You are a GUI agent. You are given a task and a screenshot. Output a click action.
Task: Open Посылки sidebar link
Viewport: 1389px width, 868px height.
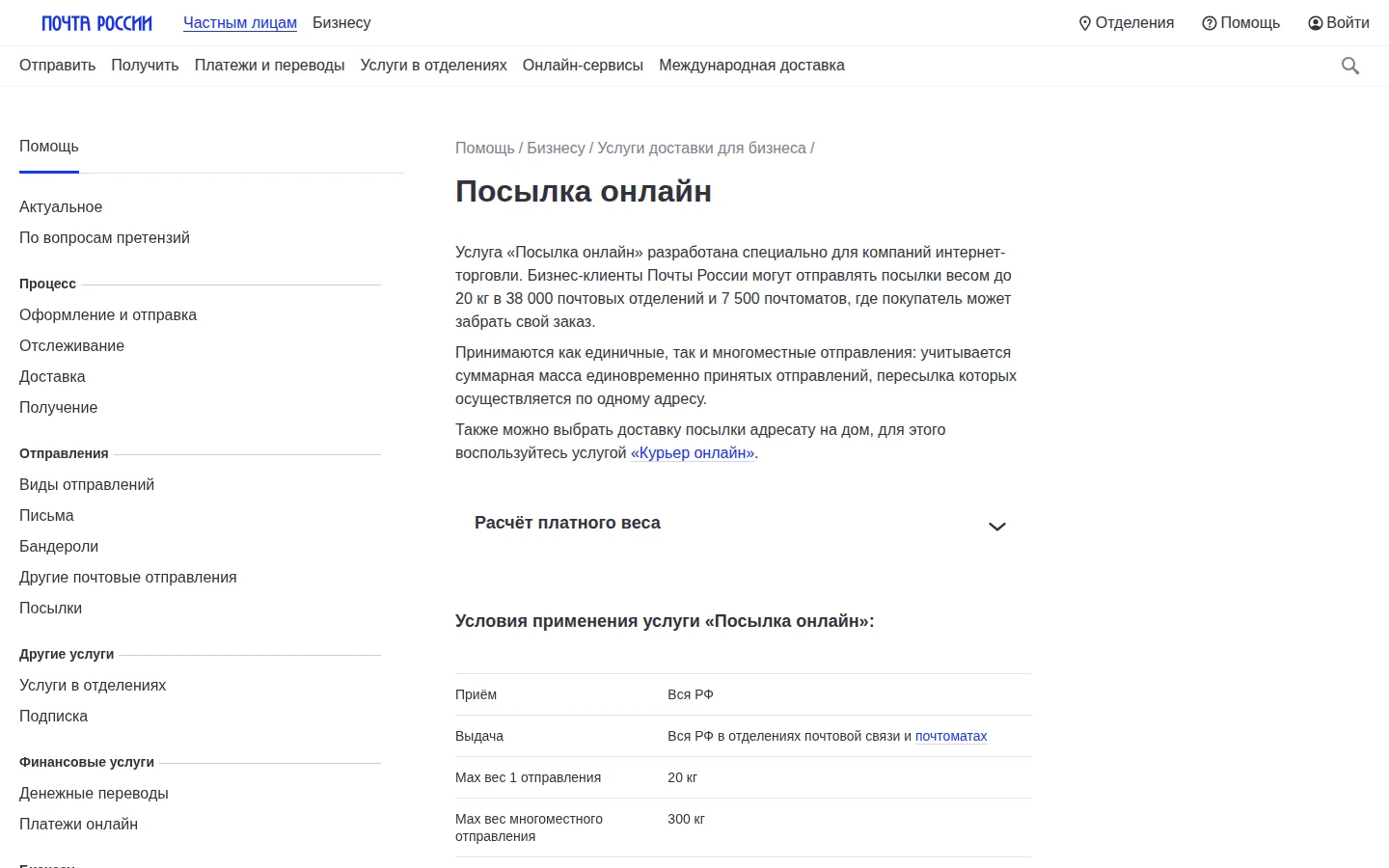coord(50,609)
